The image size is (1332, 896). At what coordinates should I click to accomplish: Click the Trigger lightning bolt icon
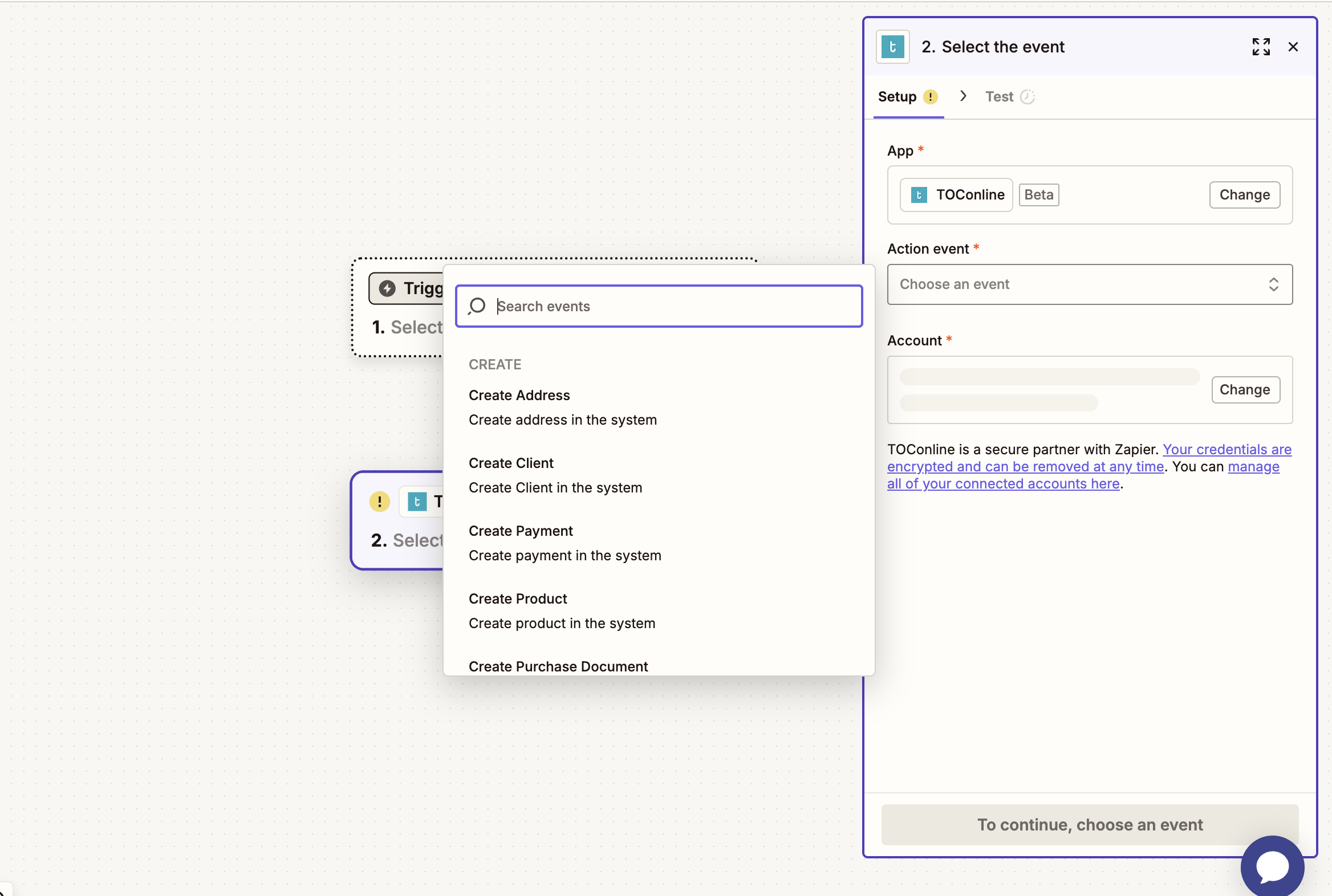pyautogui.click(x=387, y=288)
